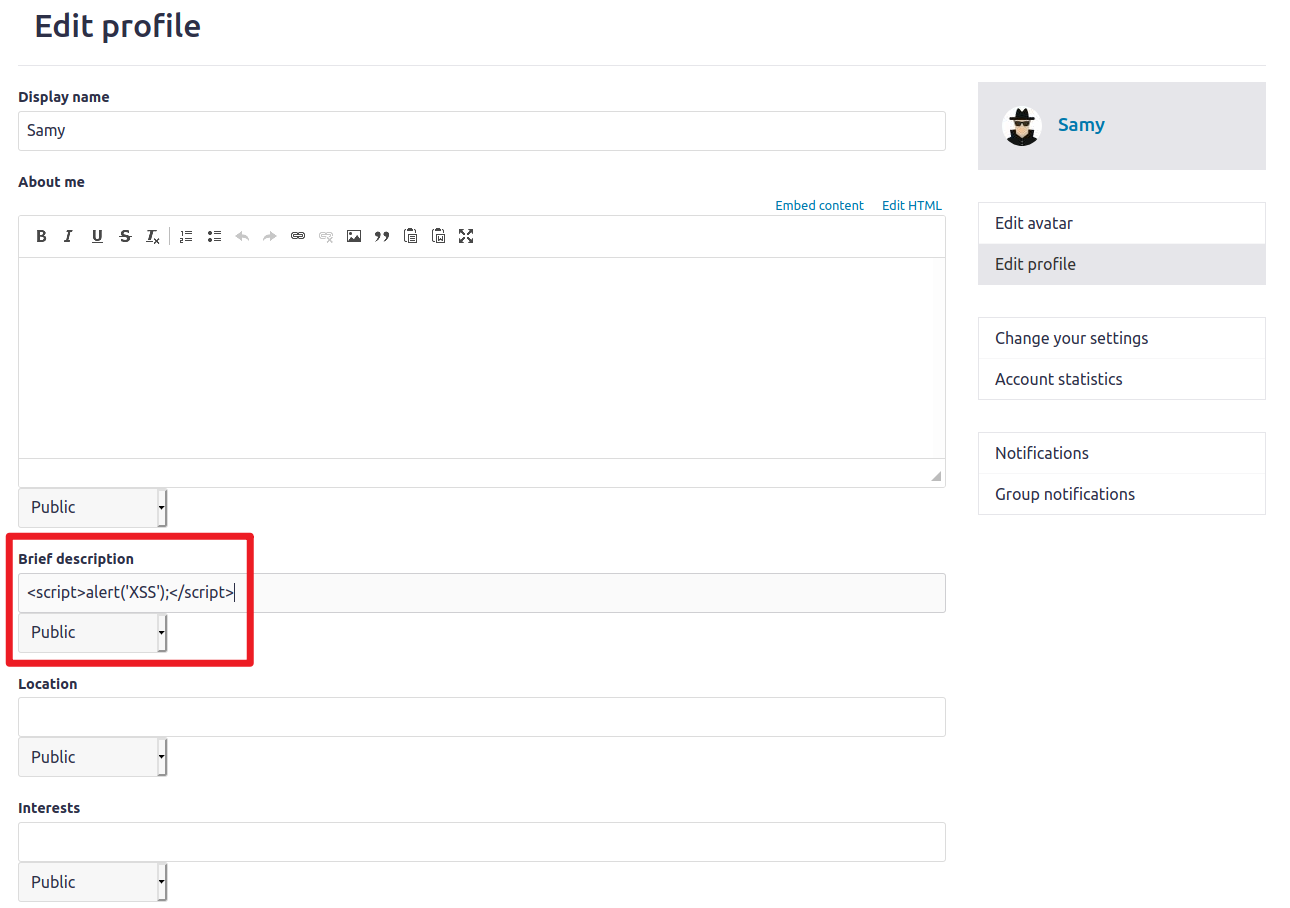Maximize the About me editor

pyautogui.click(x=466, y=236)
